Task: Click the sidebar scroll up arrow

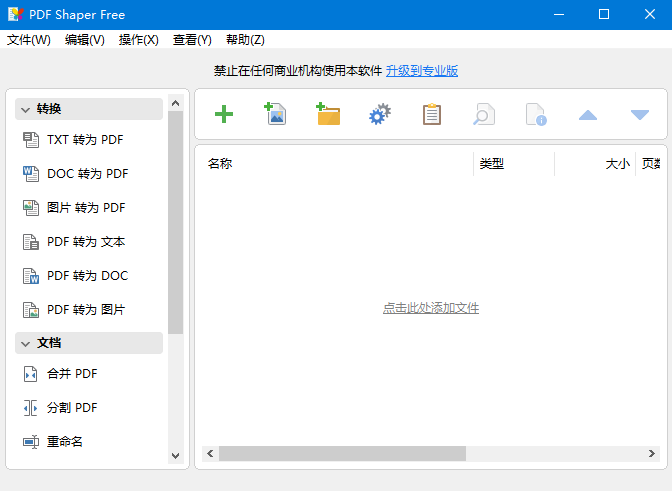Action: click(x=175, y=103)
